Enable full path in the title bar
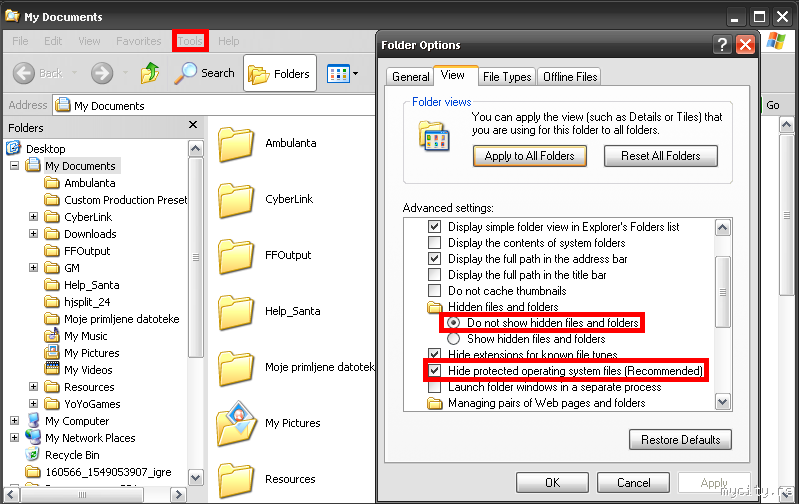 [x=434, y=274]
